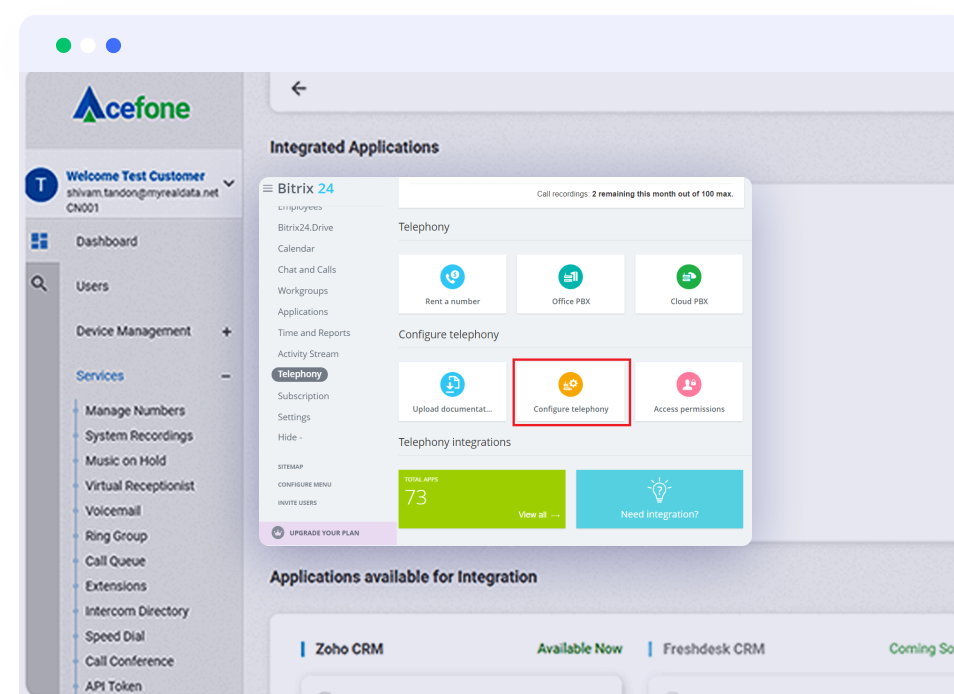Click the search magnifier icon
954x694 pixels.
click(39, 283)
